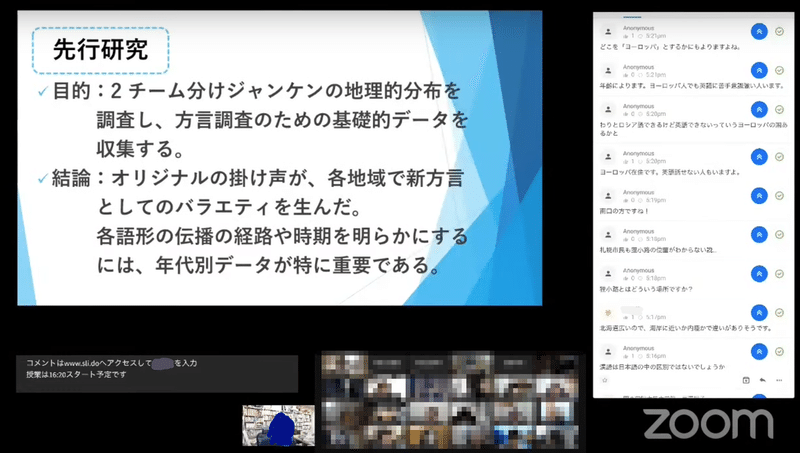Highlight the 南口の方ですね comment
The image size is (800, 453).
(759, 196)
